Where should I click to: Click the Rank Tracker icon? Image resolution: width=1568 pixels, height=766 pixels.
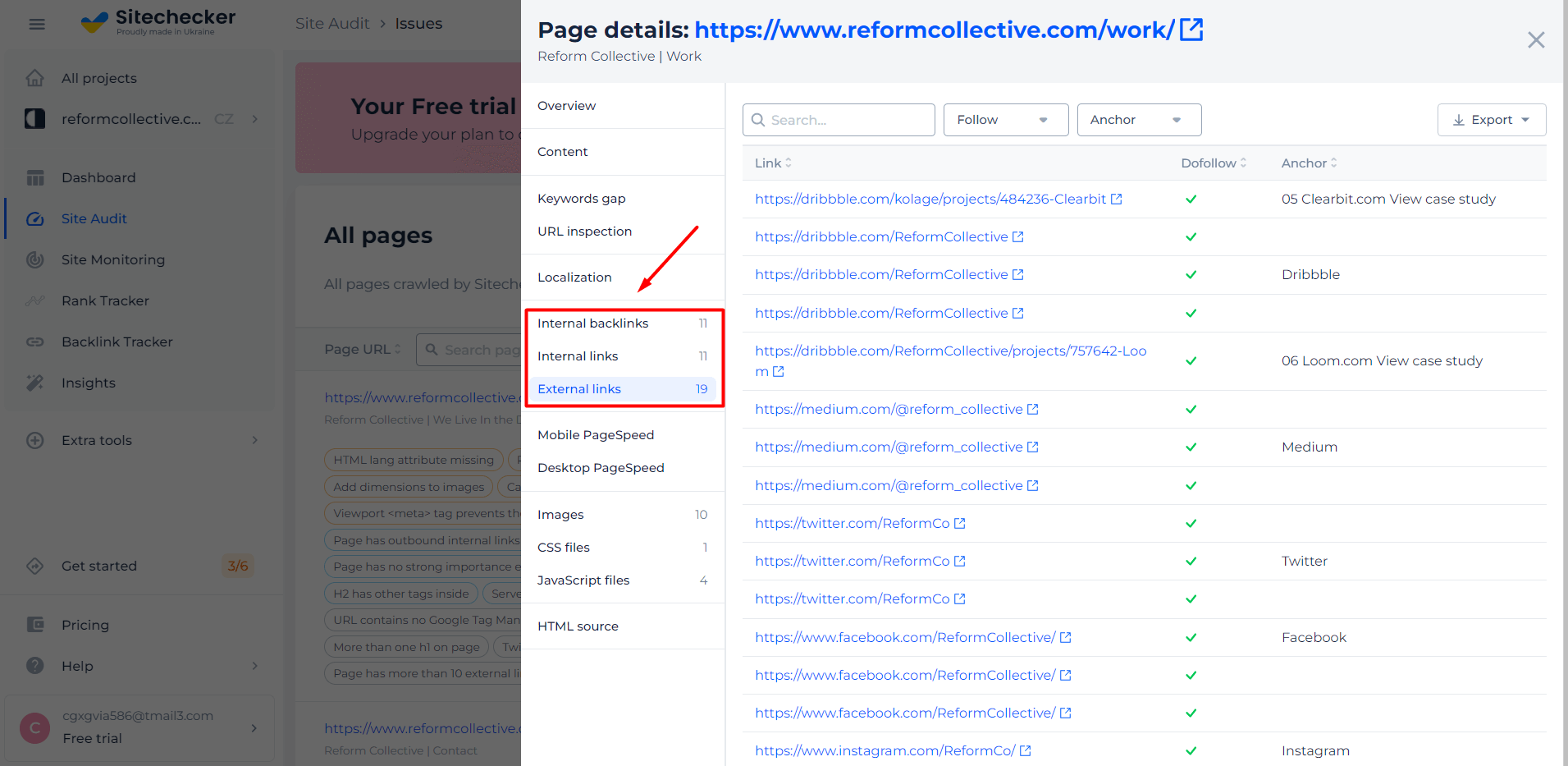point(34,300)
